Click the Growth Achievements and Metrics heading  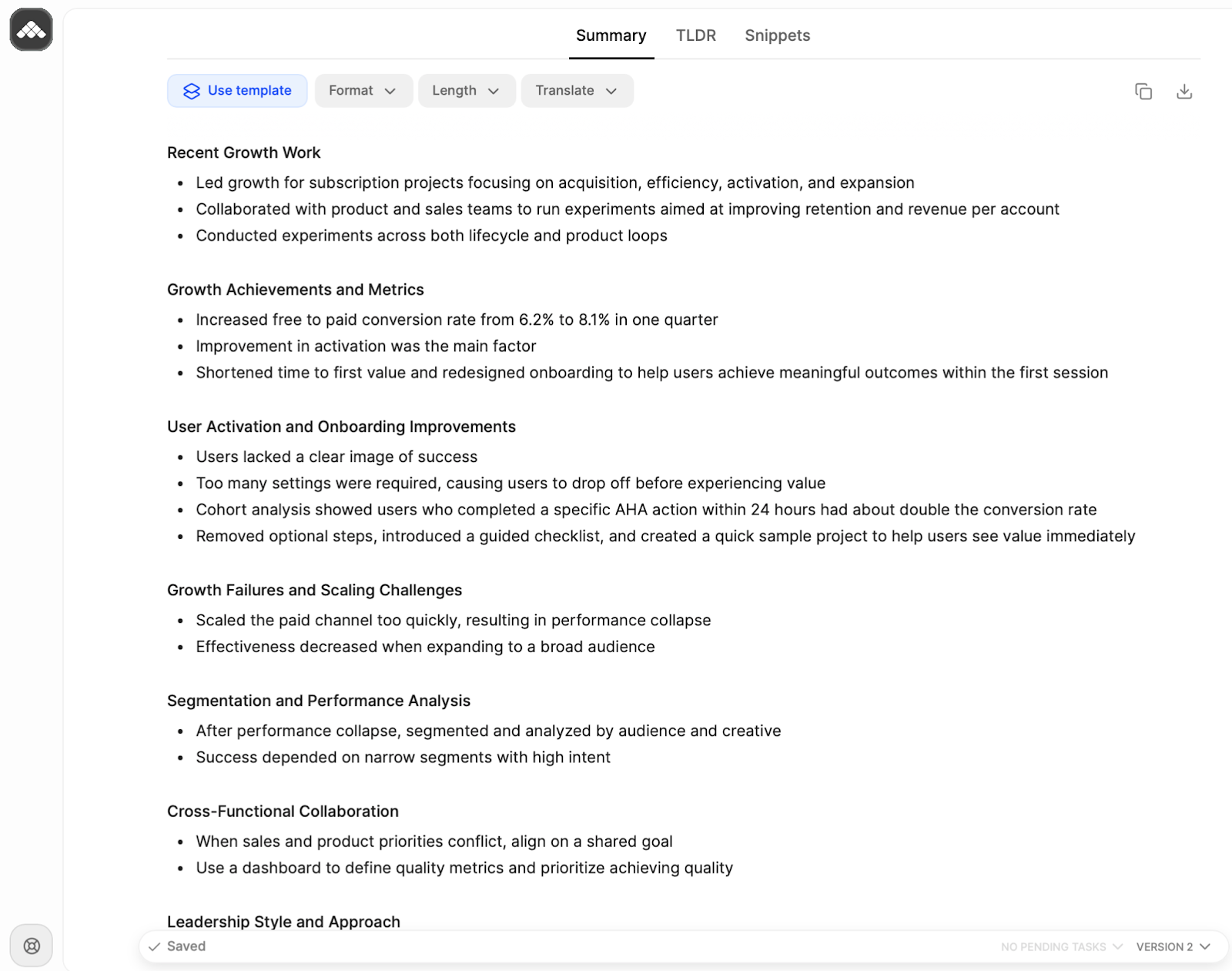tap(295, 290)
